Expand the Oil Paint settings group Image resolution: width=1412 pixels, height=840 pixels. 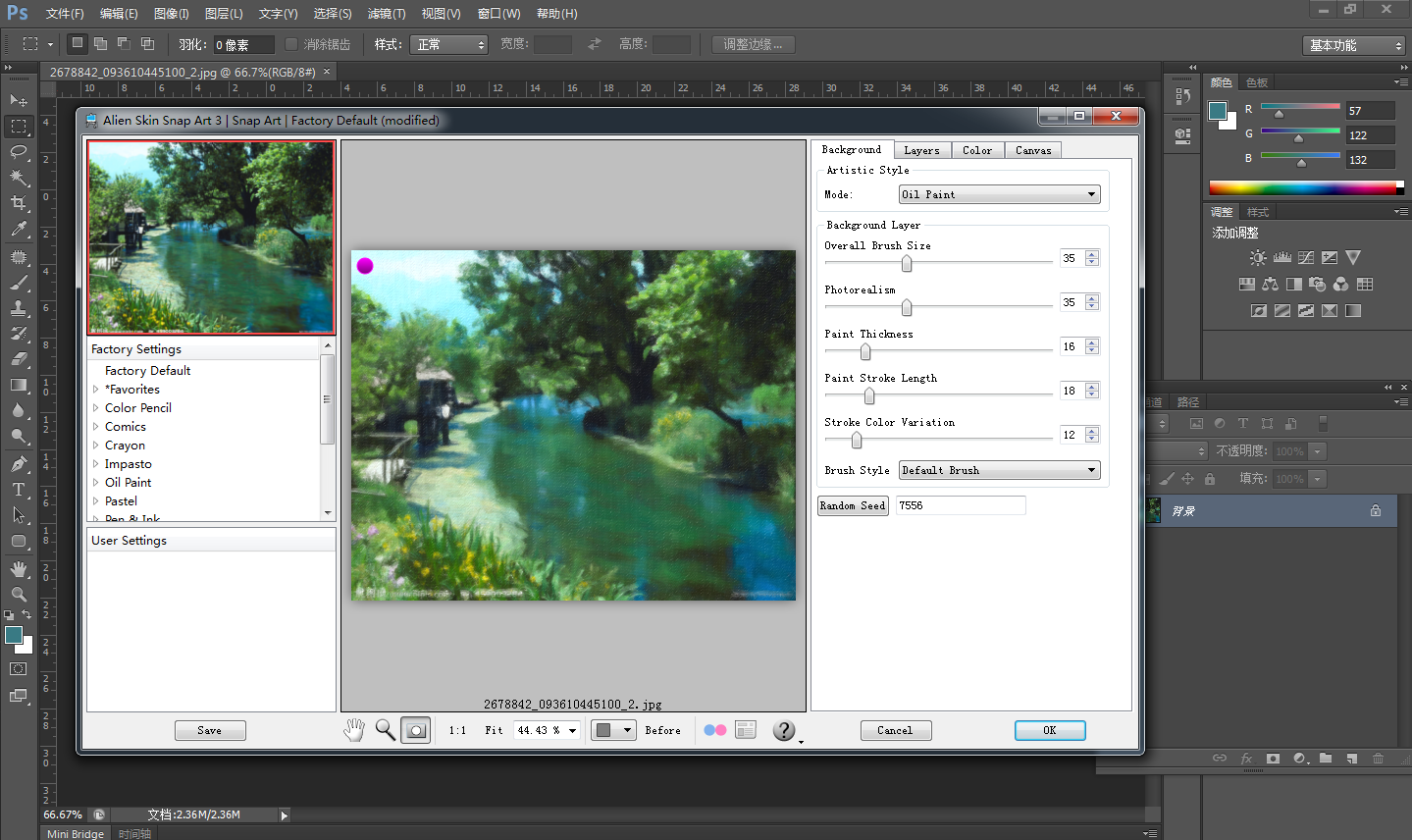(x=95, y=483)
